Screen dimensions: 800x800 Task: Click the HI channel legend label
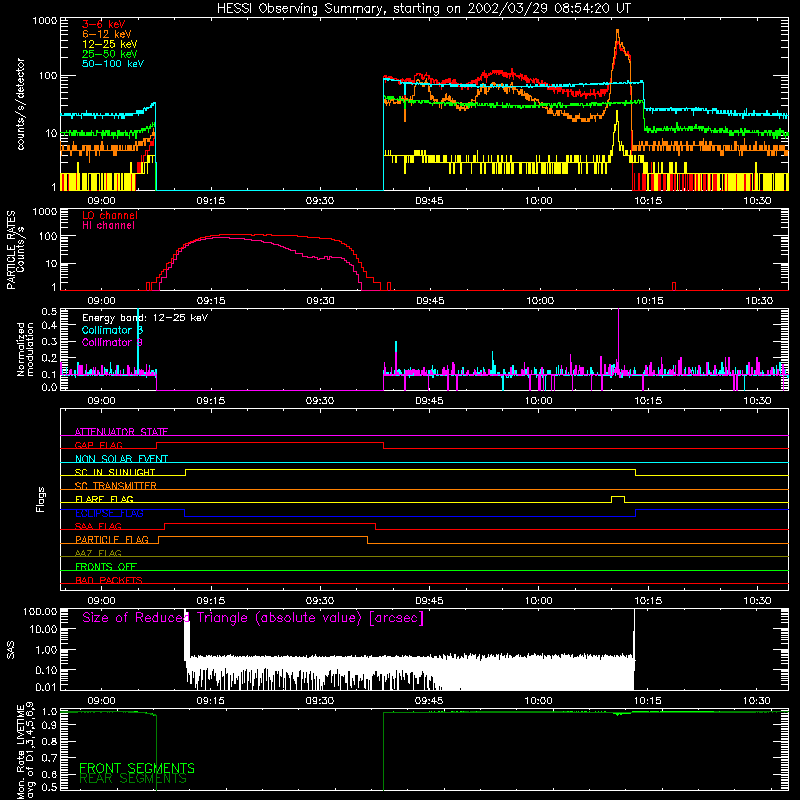pos(109,226)
